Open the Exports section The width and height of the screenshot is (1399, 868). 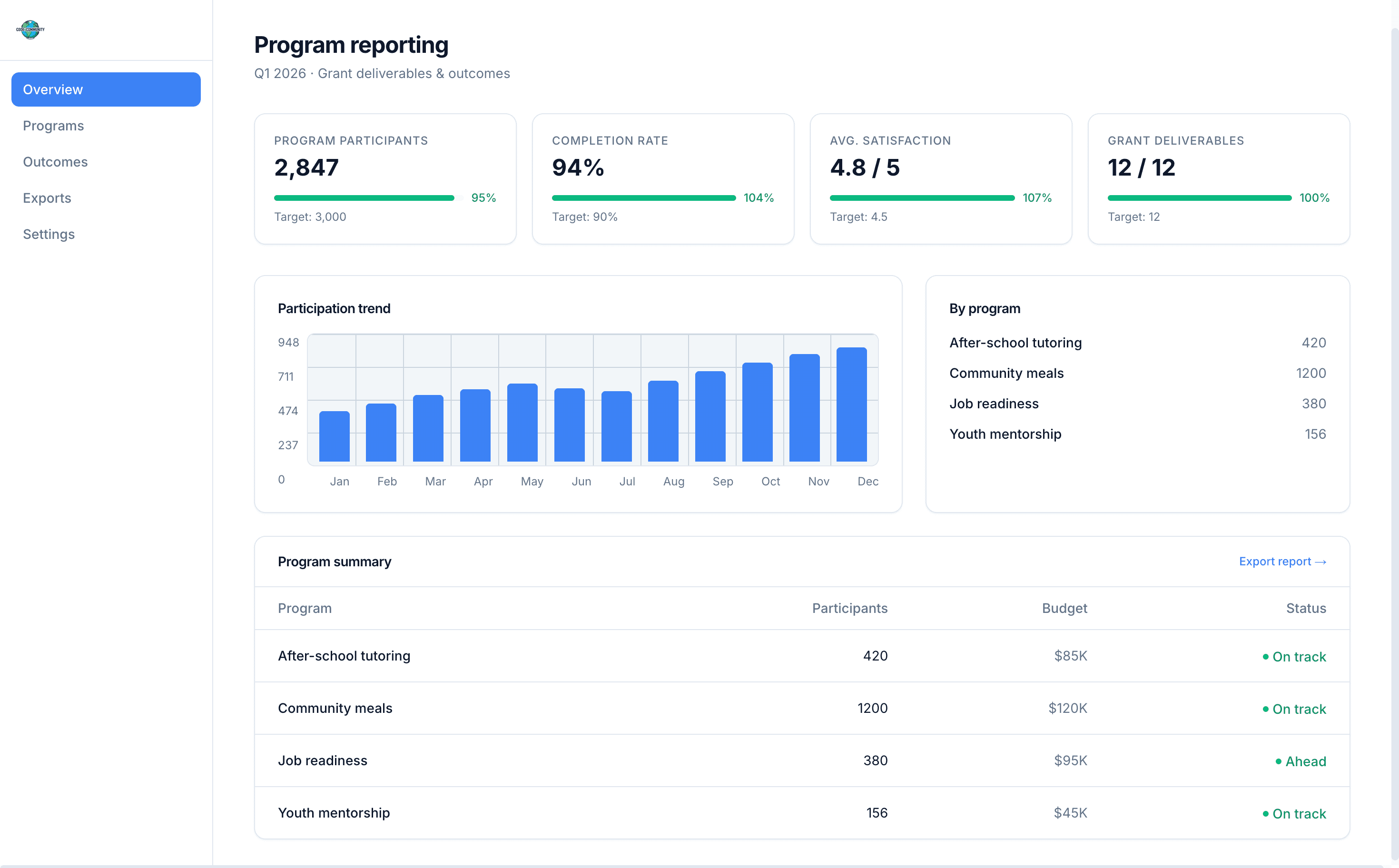(x=47, y=197)
